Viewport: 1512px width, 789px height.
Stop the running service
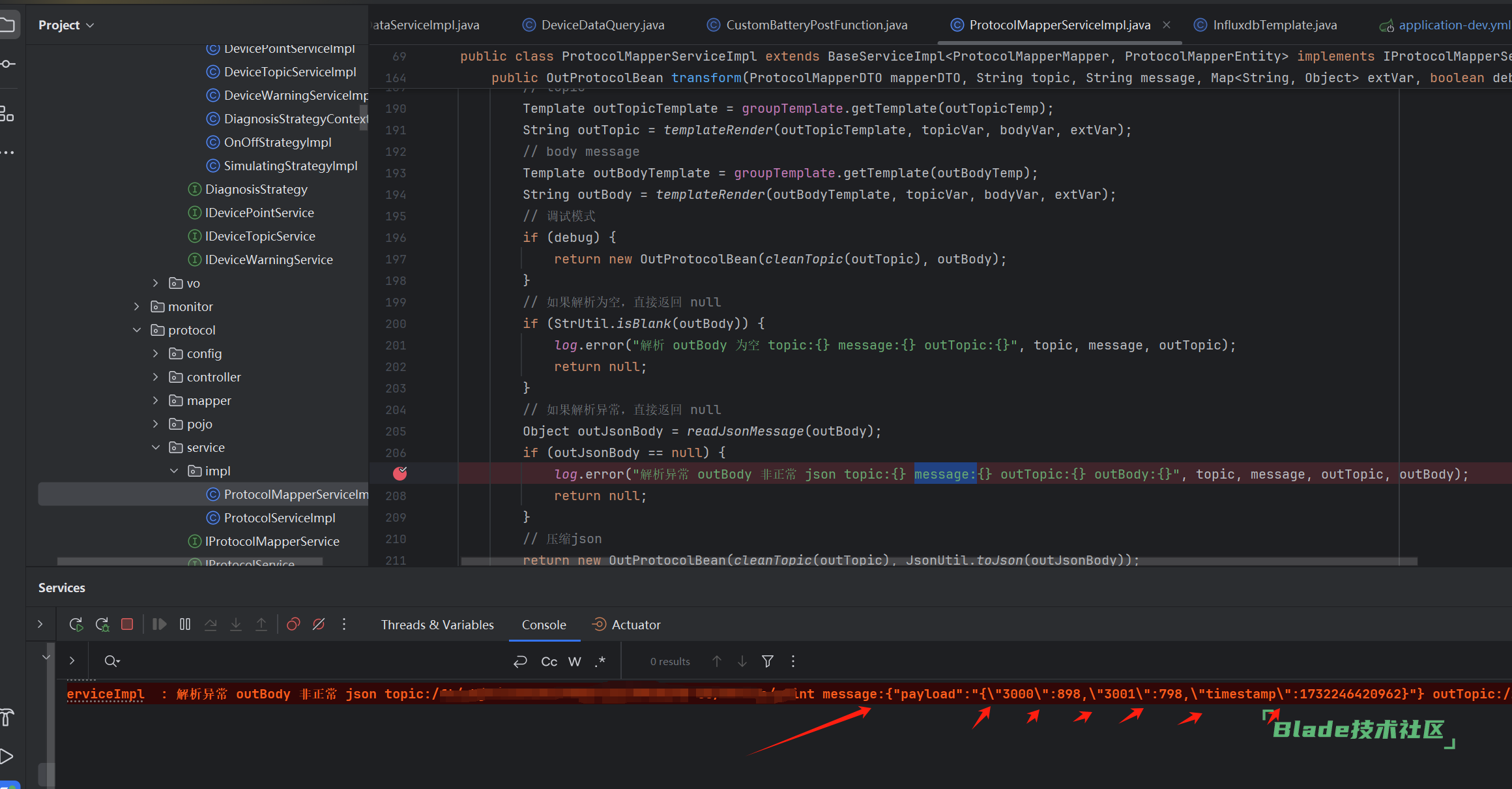tap(127, 624)
